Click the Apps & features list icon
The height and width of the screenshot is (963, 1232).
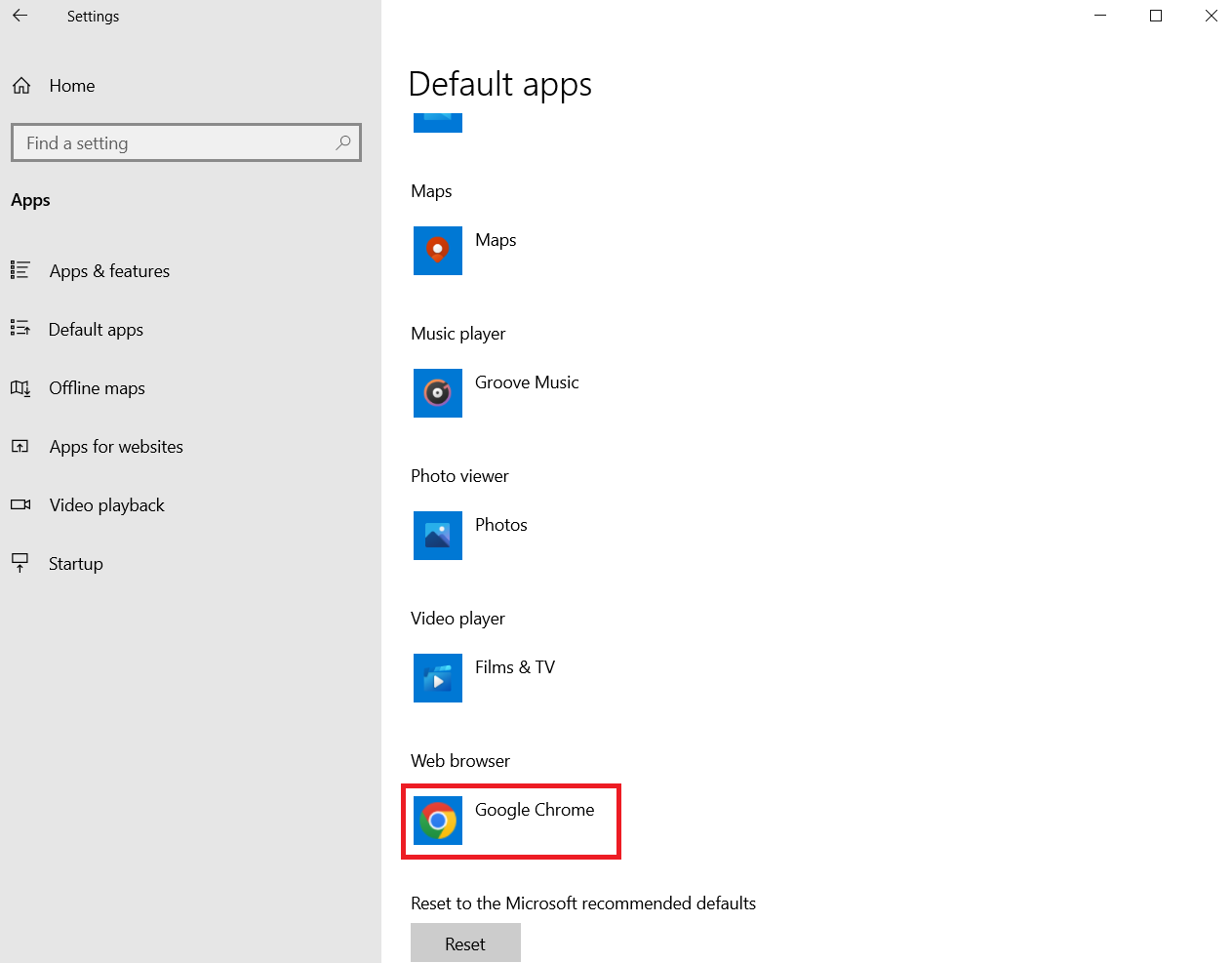20,270
